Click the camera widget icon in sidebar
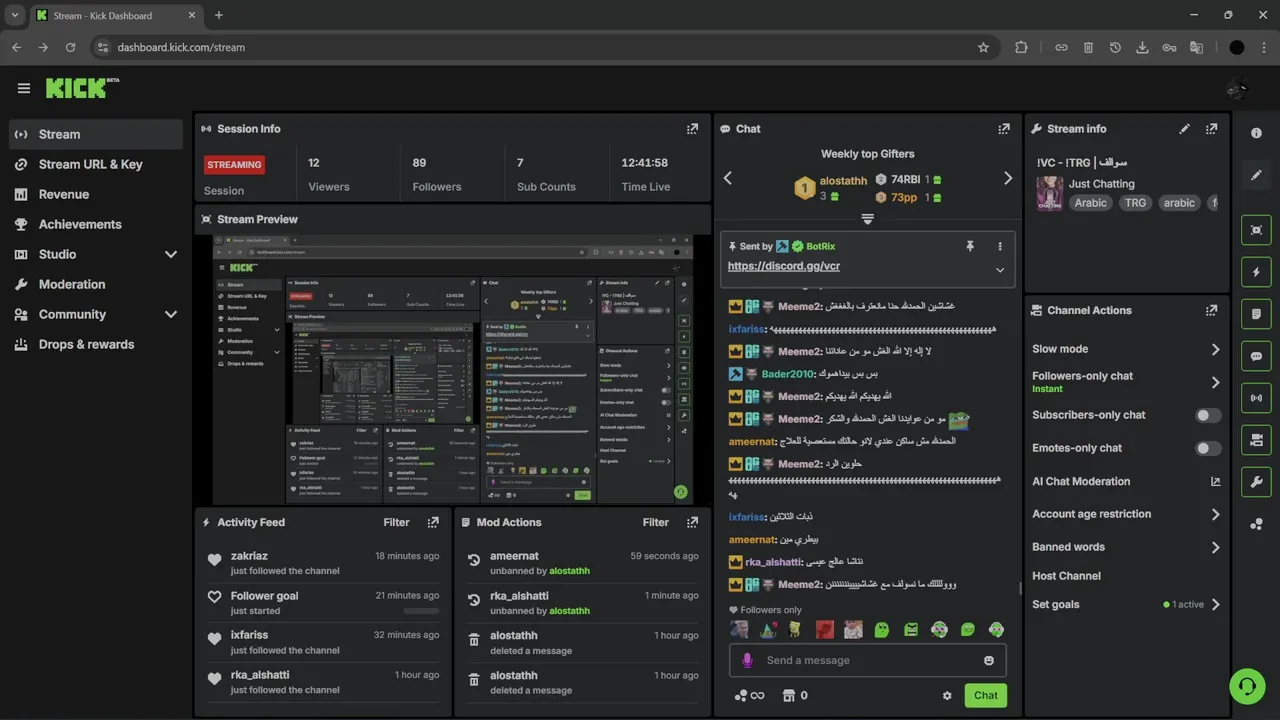Screen dimensions: 1280x720 coord(1256,440)
